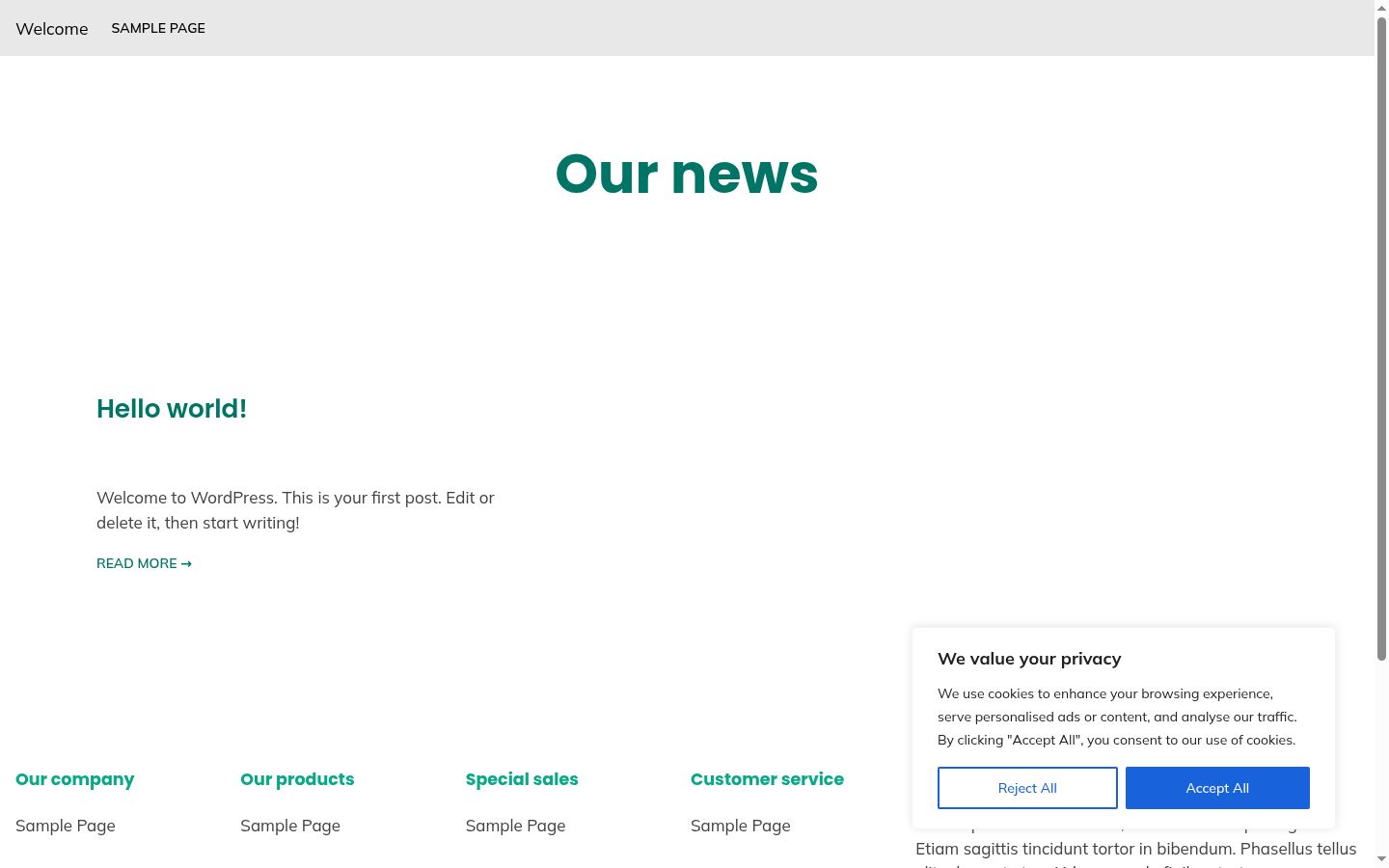This screenshot has height=868, width=1389.
Task: Click the Special sales footer heading
Action: click(522, 779)
